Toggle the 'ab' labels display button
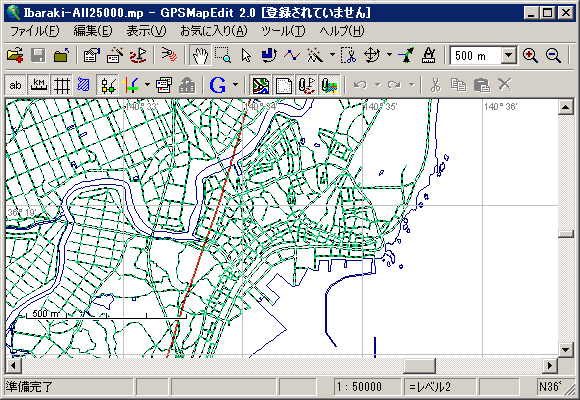The image size is (580, 400). click(15, 85)
